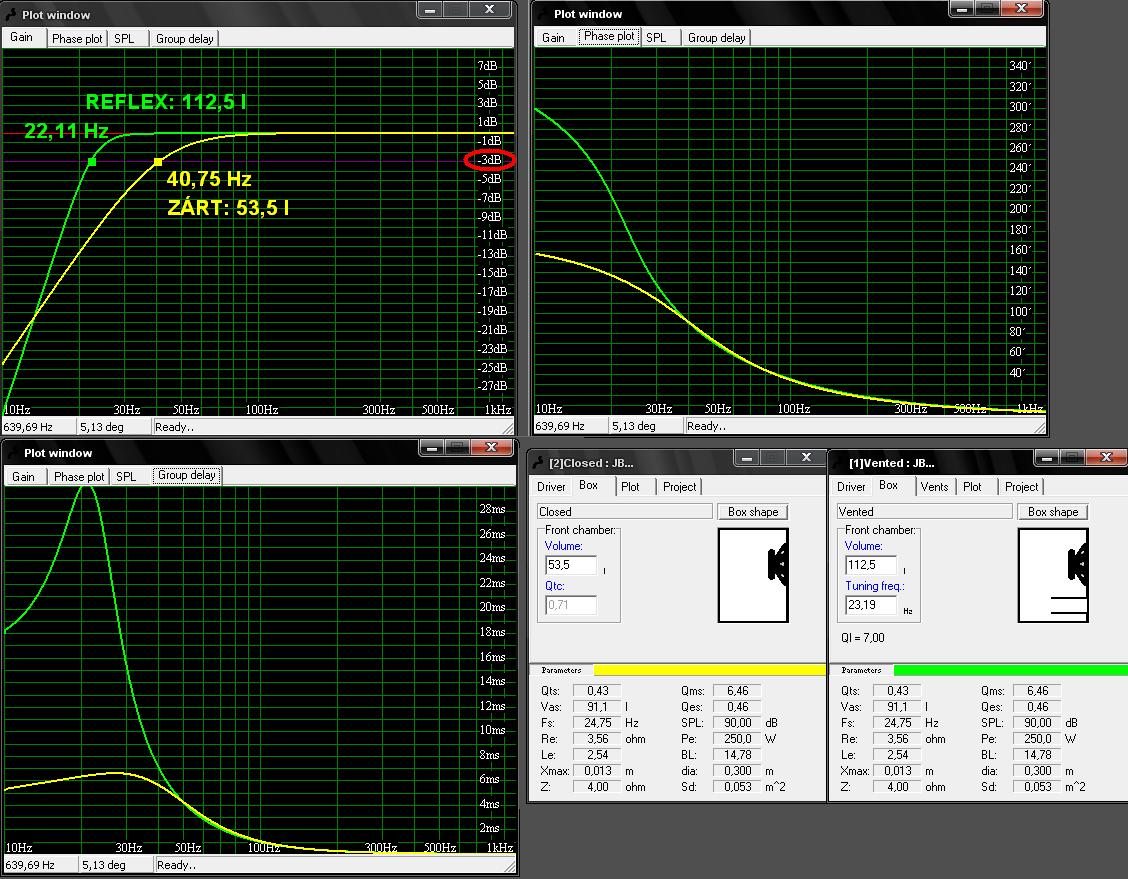Select SPL tab in the group delay window
Viewport: 1128px width, 879px height.
click(127, 476)
